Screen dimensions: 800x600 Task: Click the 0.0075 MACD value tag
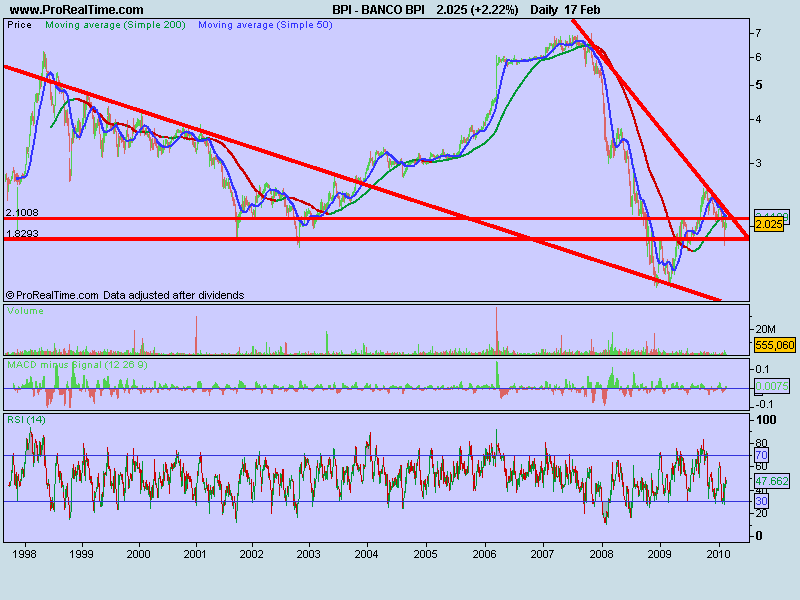coord(772,386)
